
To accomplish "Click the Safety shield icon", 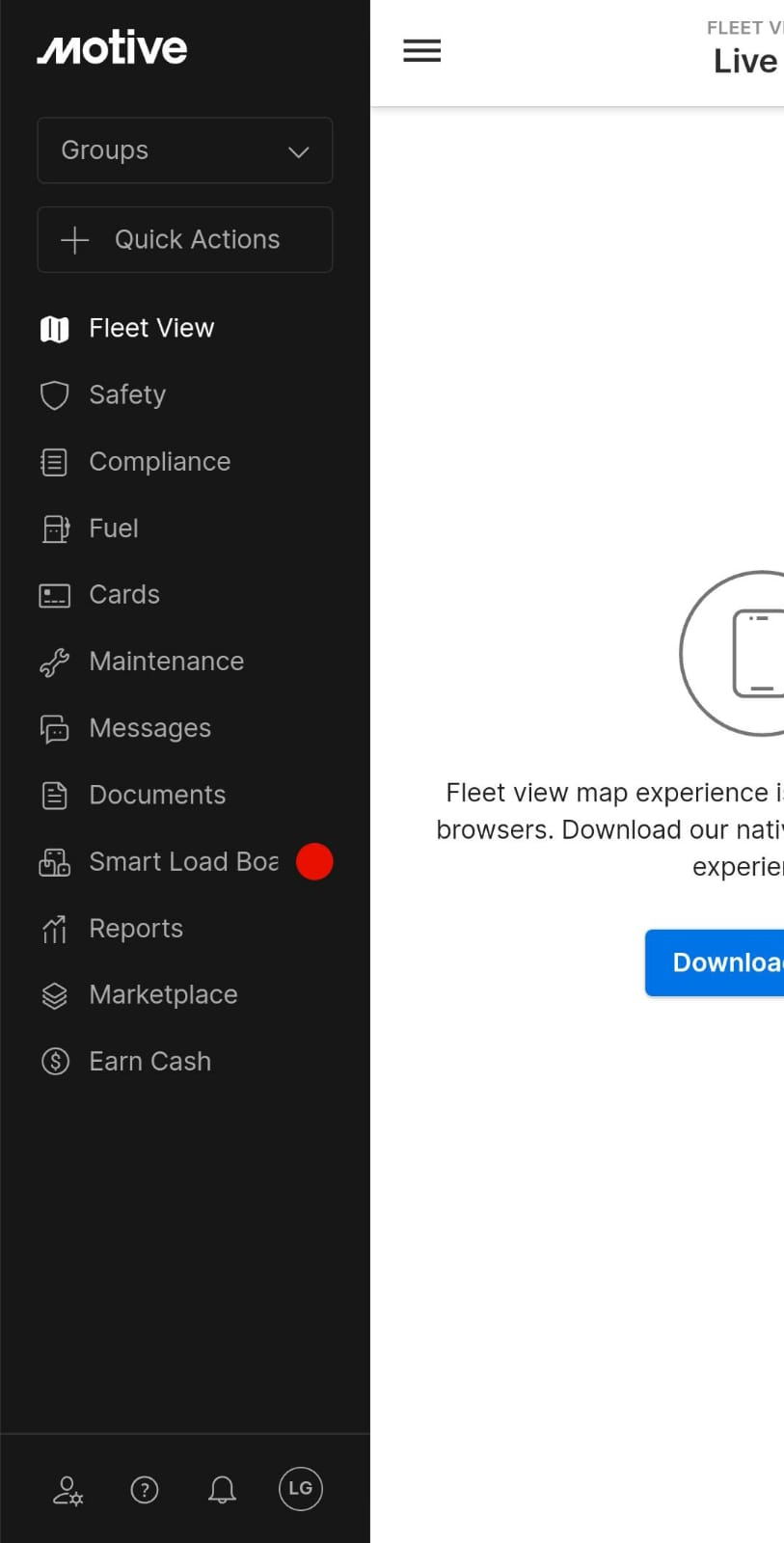I will pyautogui.click(x=55, y=395).
